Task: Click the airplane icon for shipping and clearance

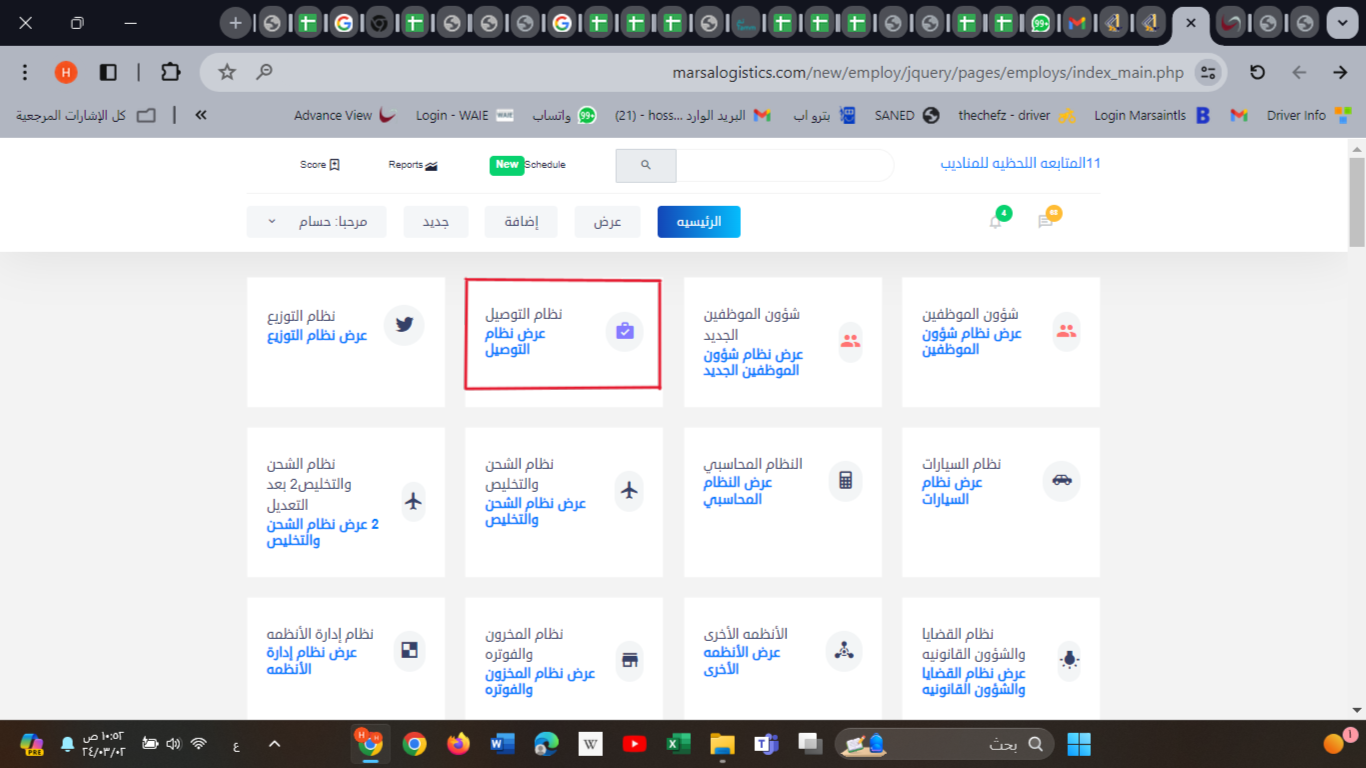Action: point(629,490)
